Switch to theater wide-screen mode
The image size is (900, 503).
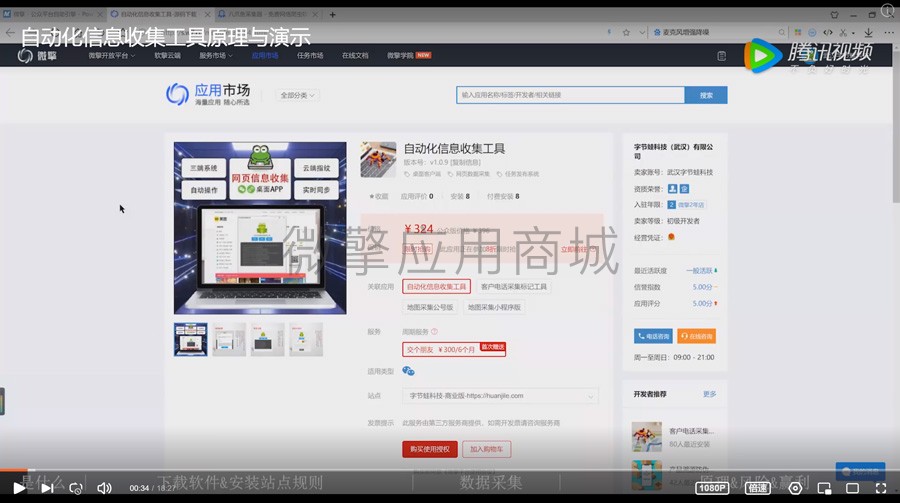[852, 488]
